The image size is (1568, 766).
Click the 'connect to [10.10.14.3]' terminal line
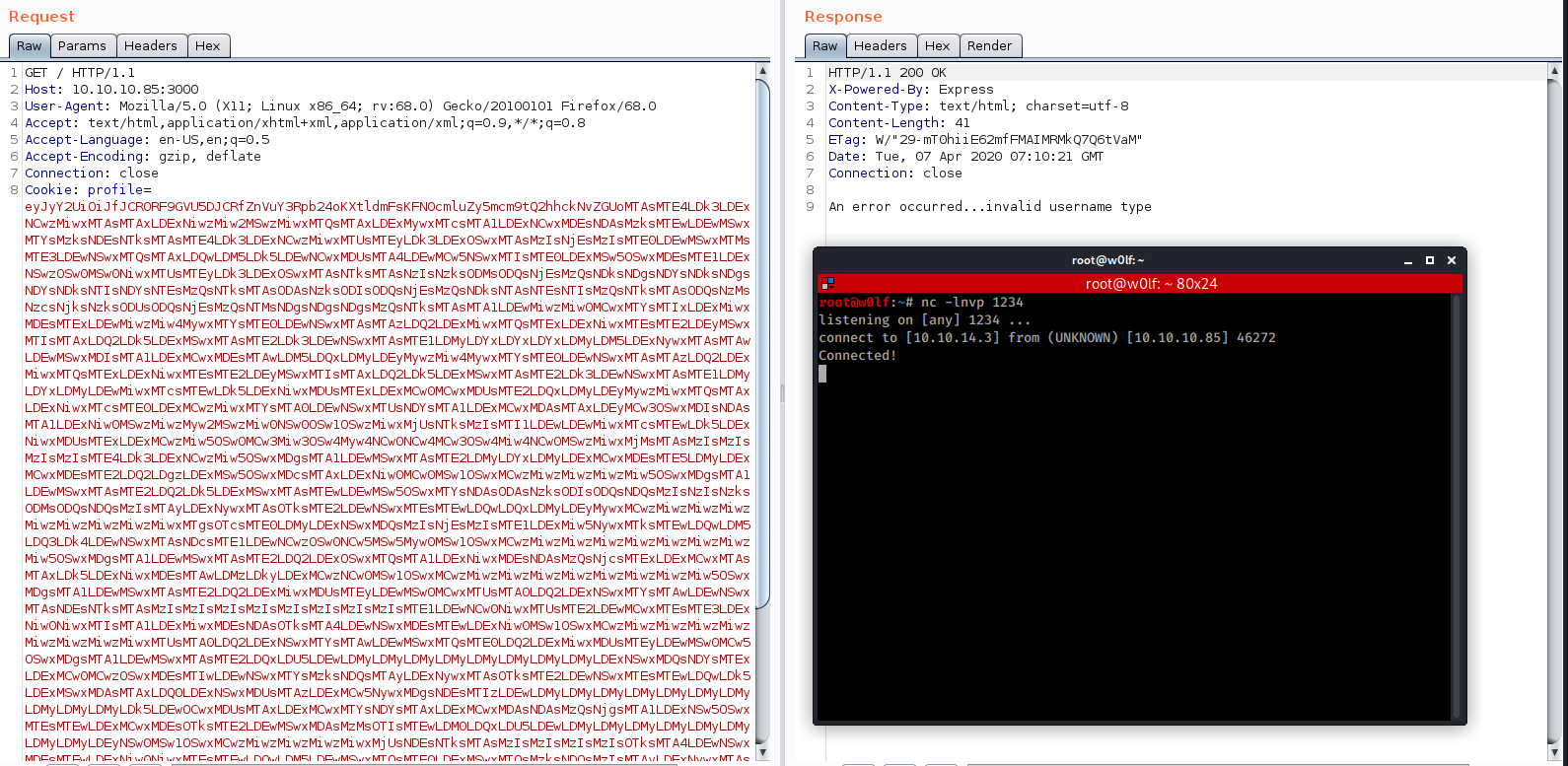(x=1047, y=337)
